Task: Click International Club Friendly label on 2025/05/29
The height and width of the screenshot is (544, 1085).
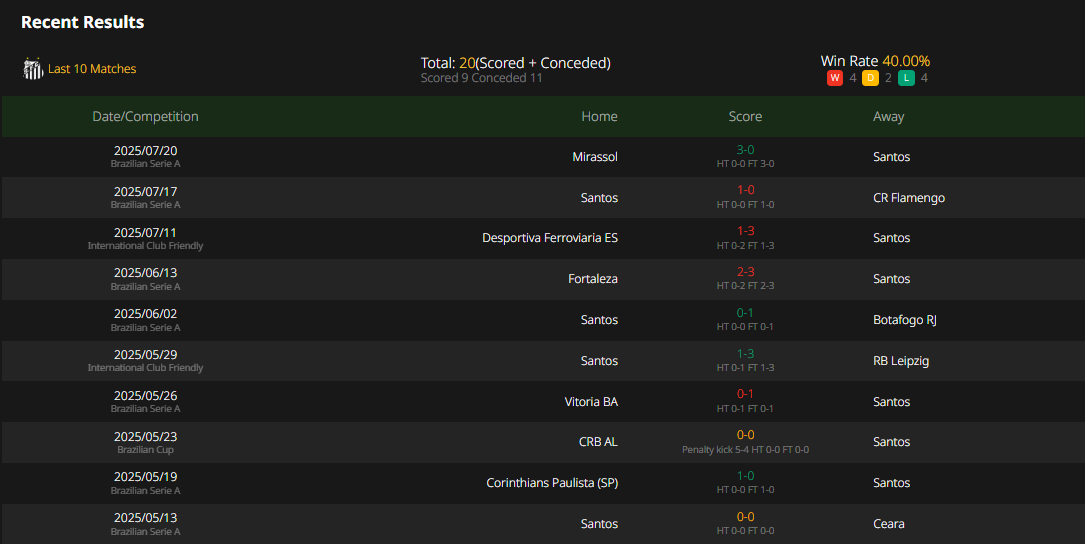Action: coord(145,368)
